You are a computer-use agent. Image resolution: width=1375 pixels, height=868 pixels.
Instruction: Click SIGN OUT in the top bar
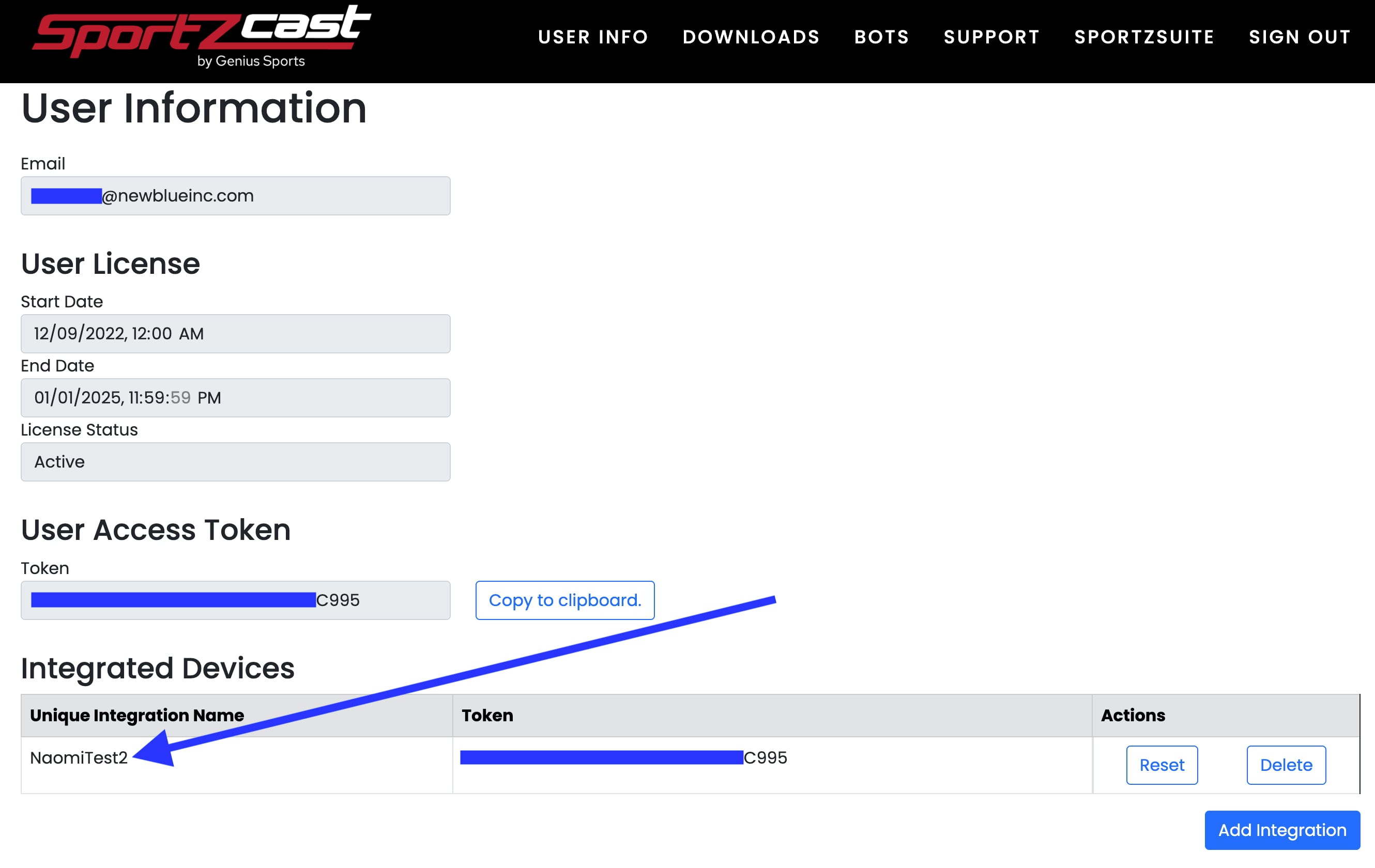1300,37
